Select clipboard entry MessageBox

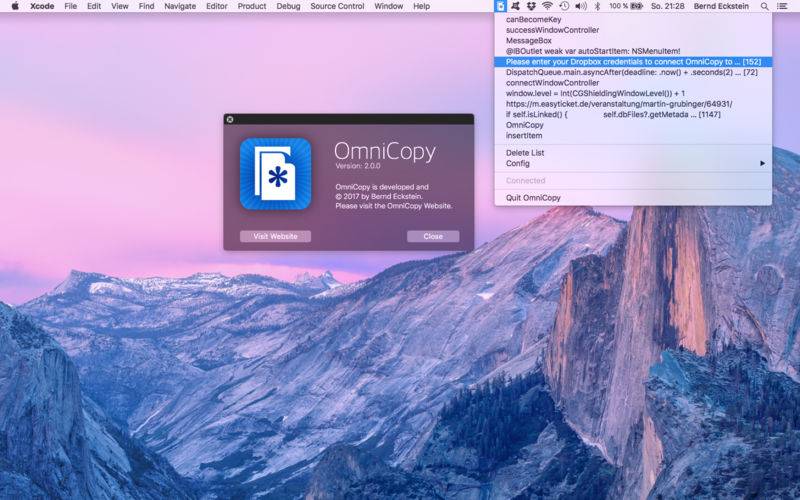[633, 40]
